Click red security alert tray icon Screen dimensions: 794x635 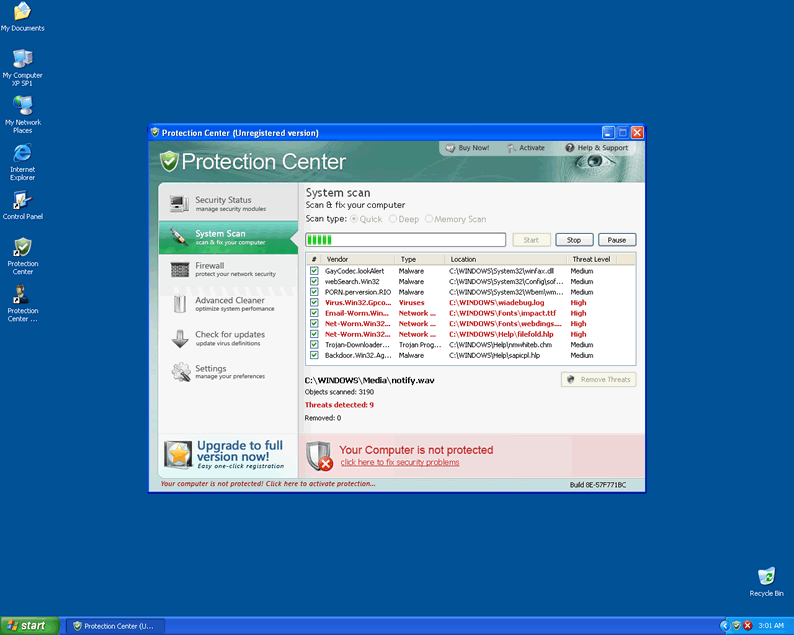[747, 625]
